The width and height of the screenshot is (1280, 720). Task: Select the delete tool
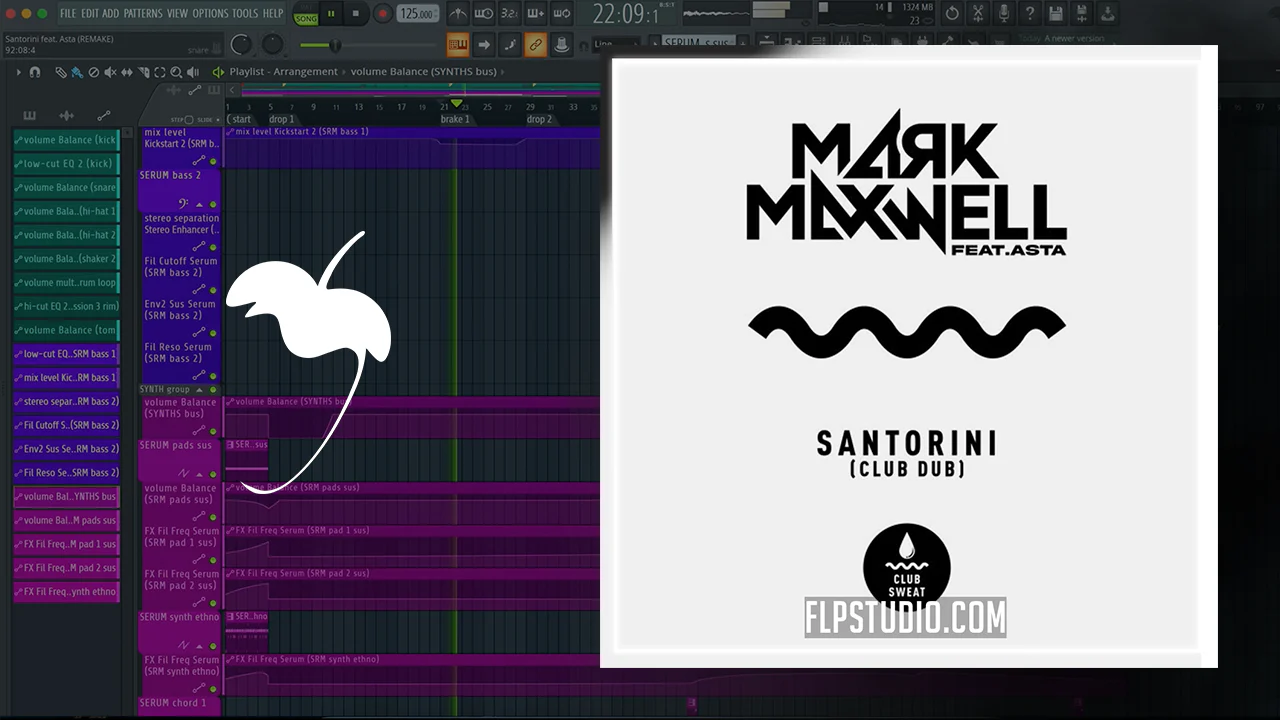pos(94,72)
